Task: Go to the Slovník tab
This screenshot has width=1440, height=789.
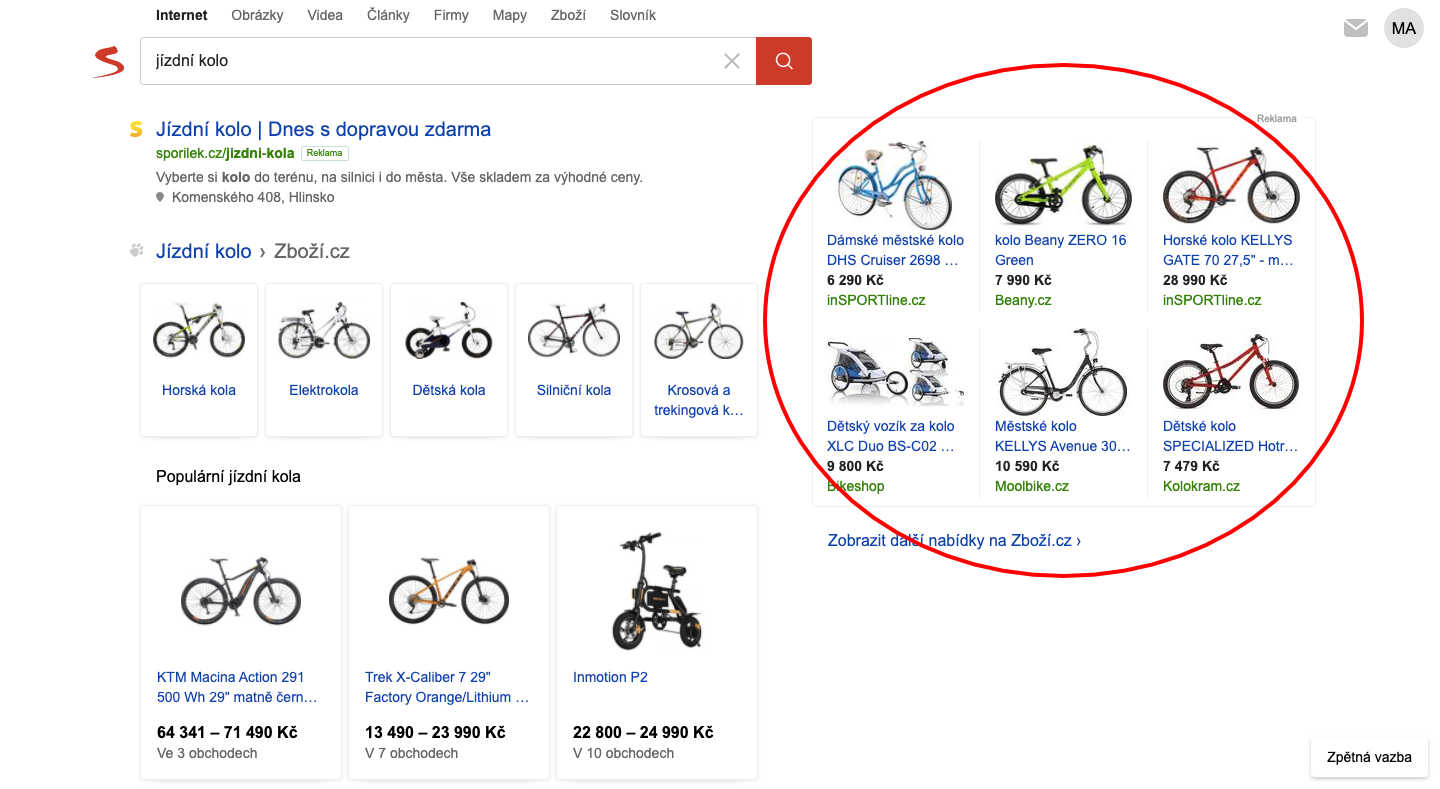Action: pyautogui.click(x=633, y=15)
